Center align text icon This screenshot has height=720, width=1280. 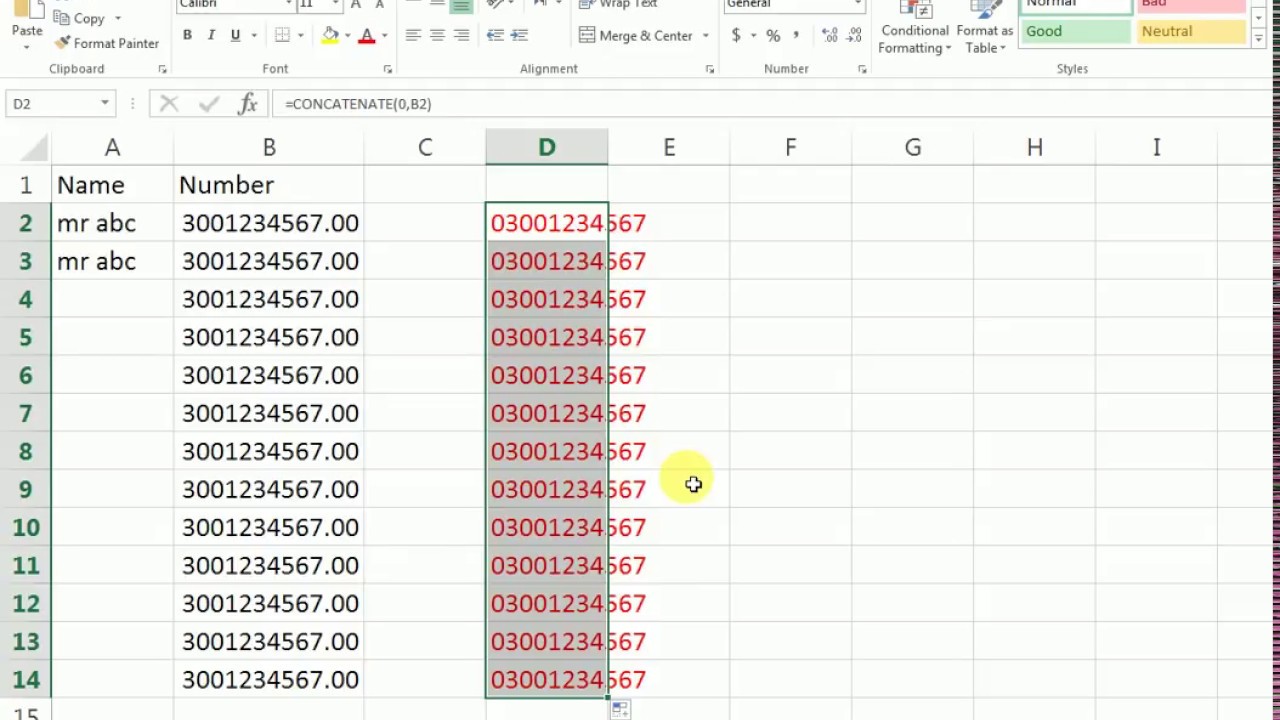(437, 35)
